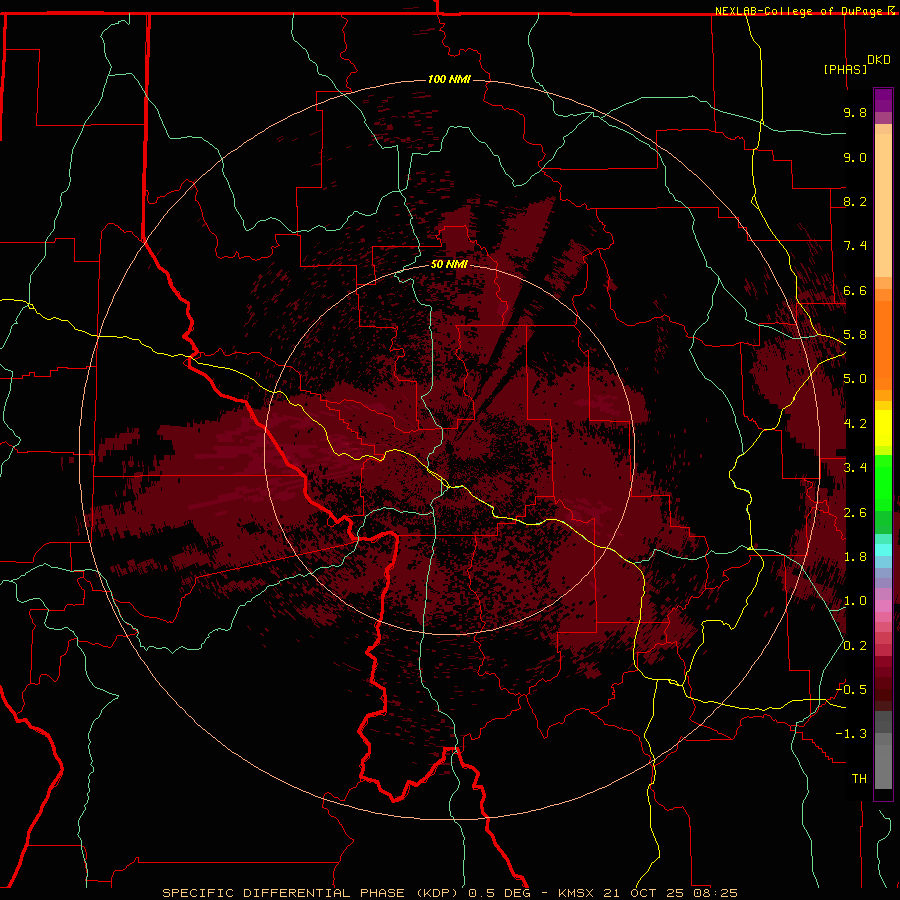Click the NEXLAB-College of DuPage credit text
900x900 pixels.
pyautogui.click(x=800, y=11)
